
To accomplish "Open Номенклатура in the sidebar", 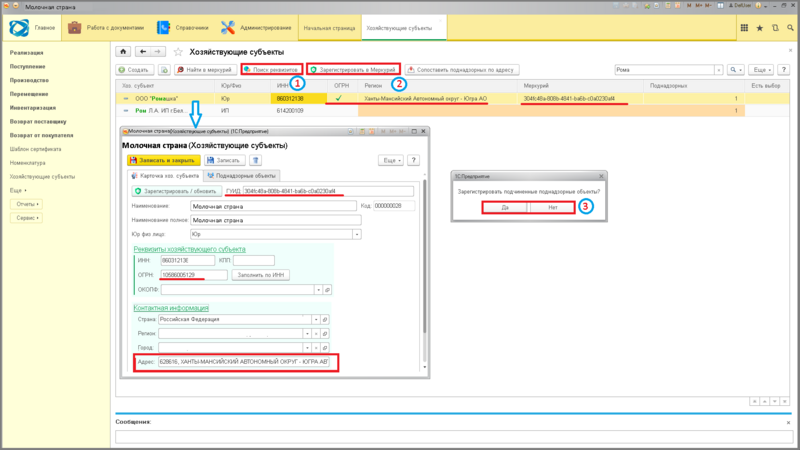I will coord(28,163).
